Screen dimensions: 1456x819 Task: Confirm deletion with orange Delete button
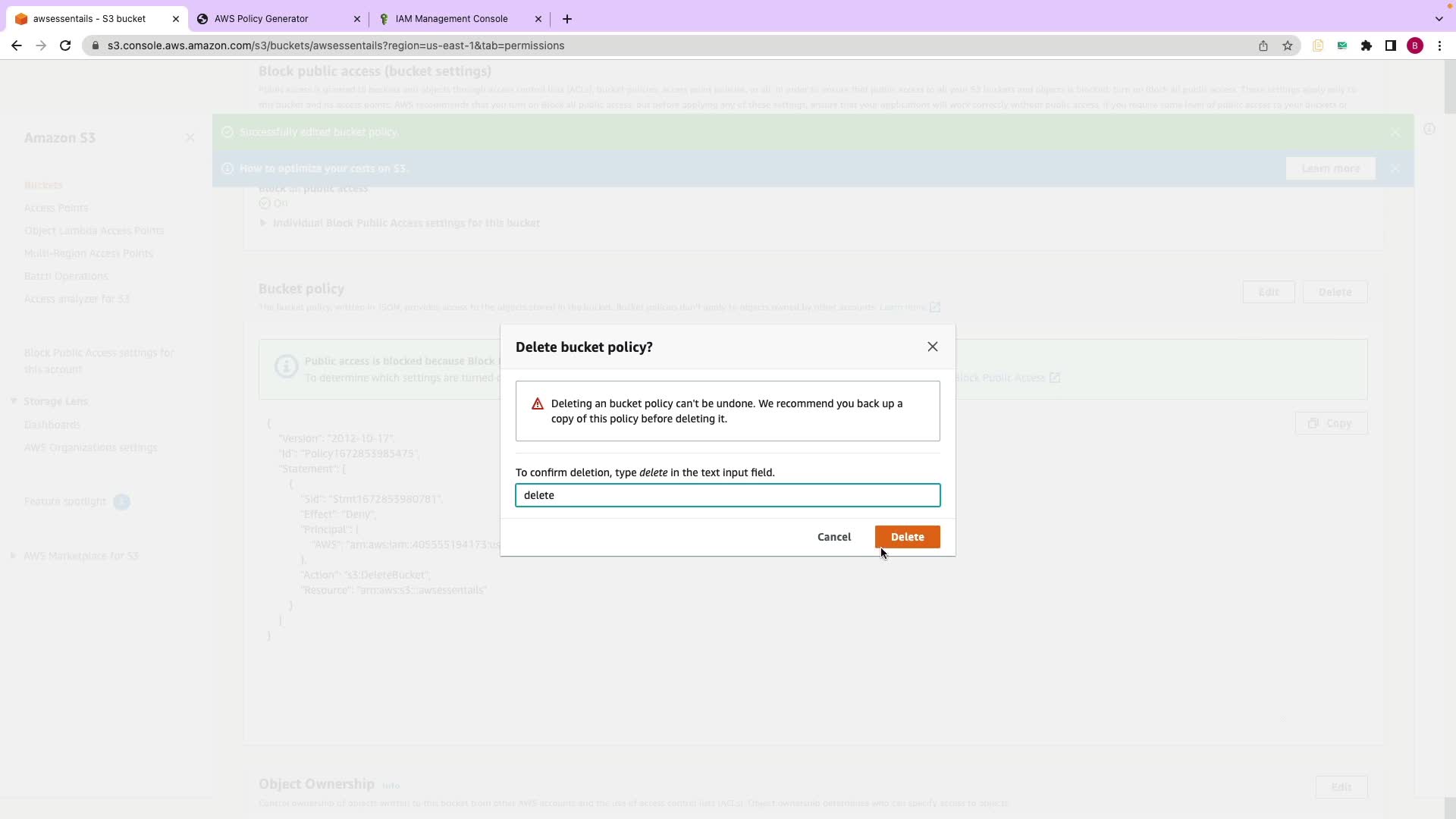(907, 537)
